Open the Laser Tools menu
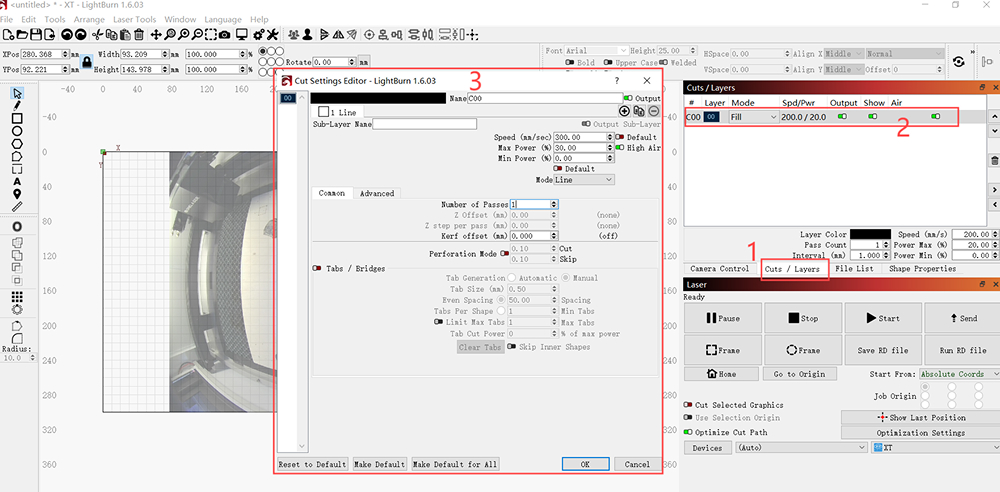1000x492 pixels. tap(135, 20)
